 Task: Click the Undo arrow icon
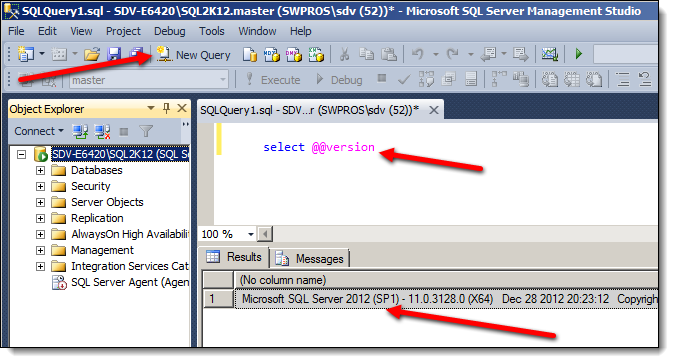pyautogui.click(x=418, y=54)
